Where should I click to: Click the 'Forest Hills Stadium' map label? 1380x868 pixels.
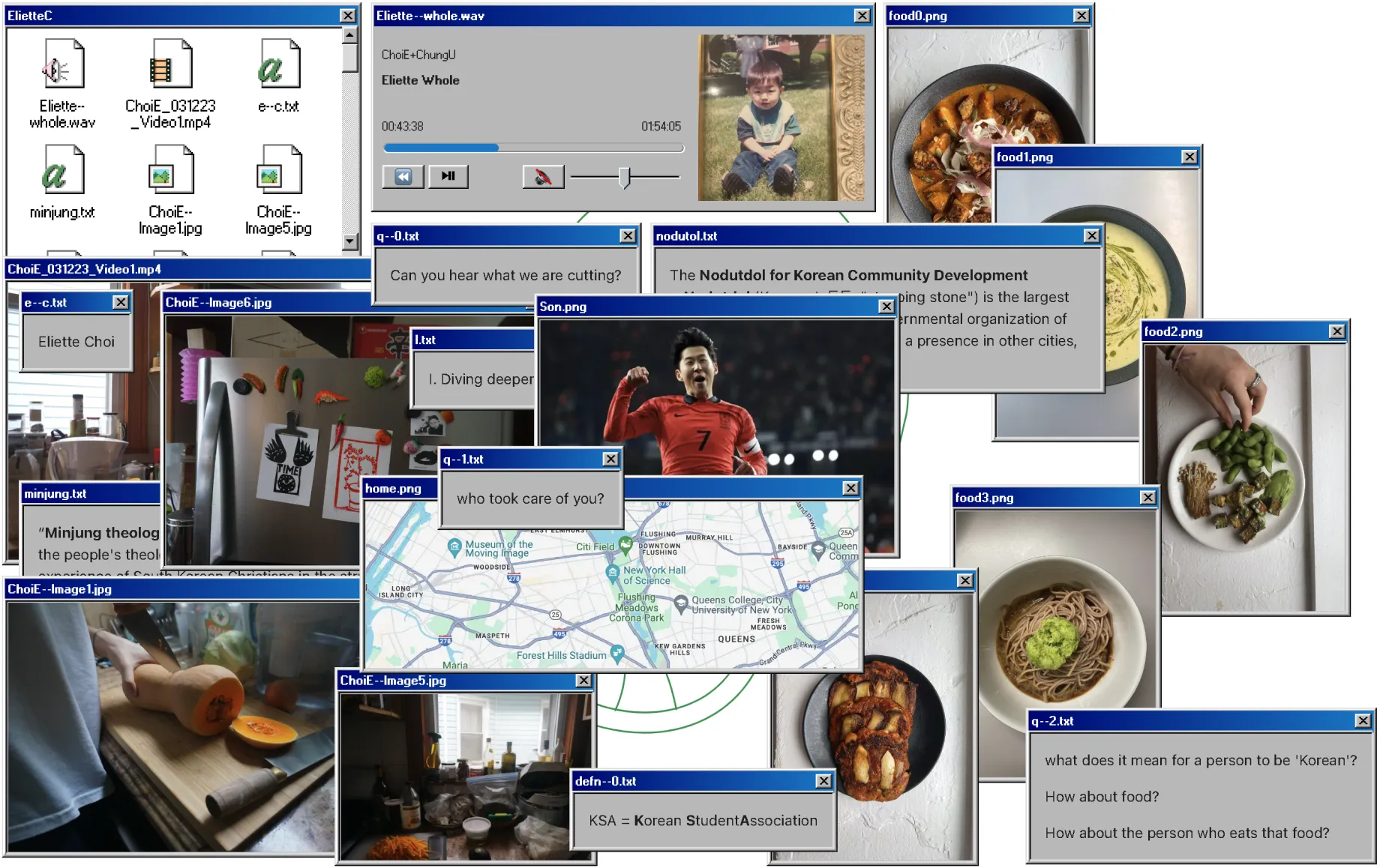point(562,655)
